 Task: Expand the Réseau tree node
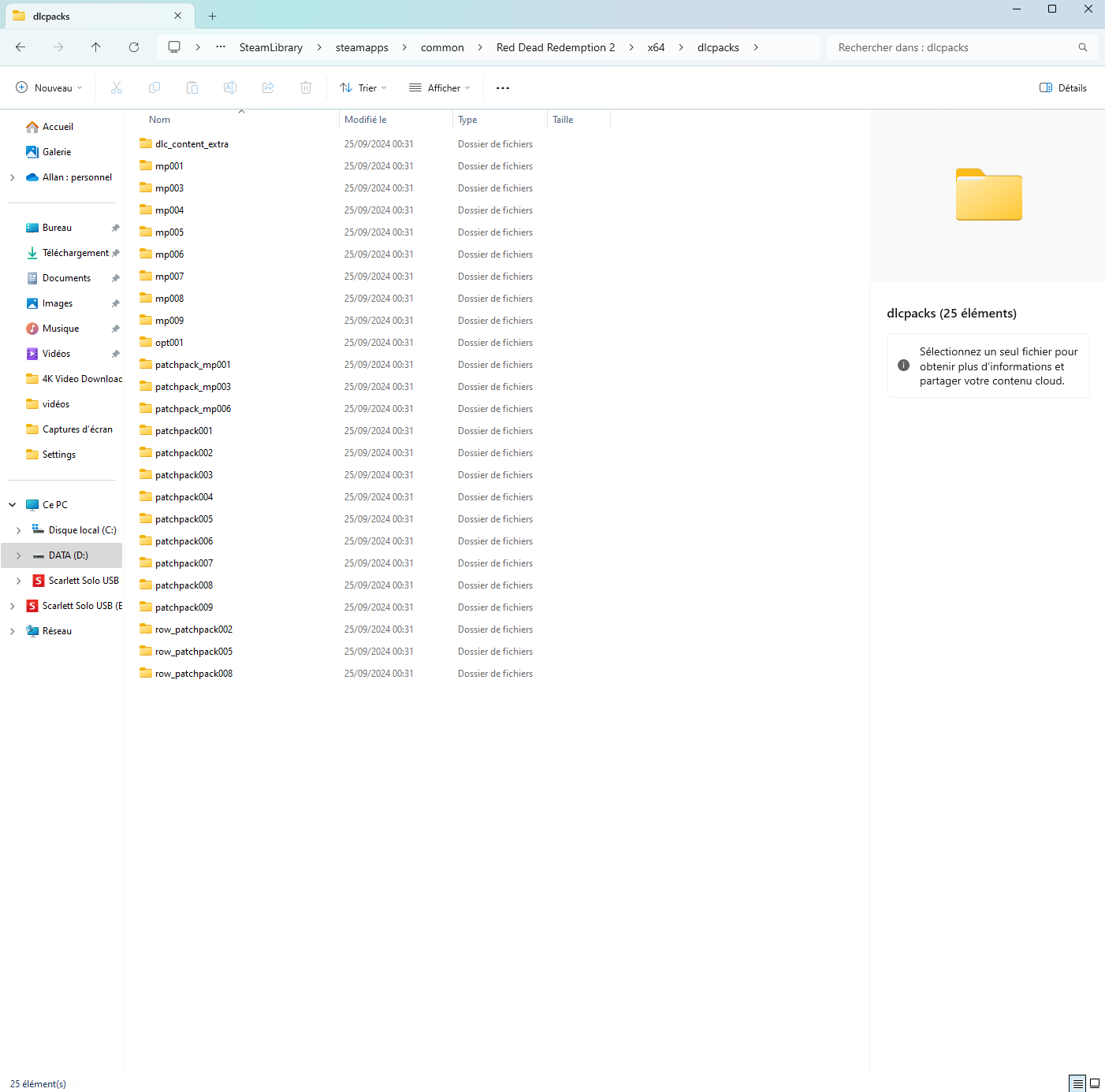[x=12, y=631]
